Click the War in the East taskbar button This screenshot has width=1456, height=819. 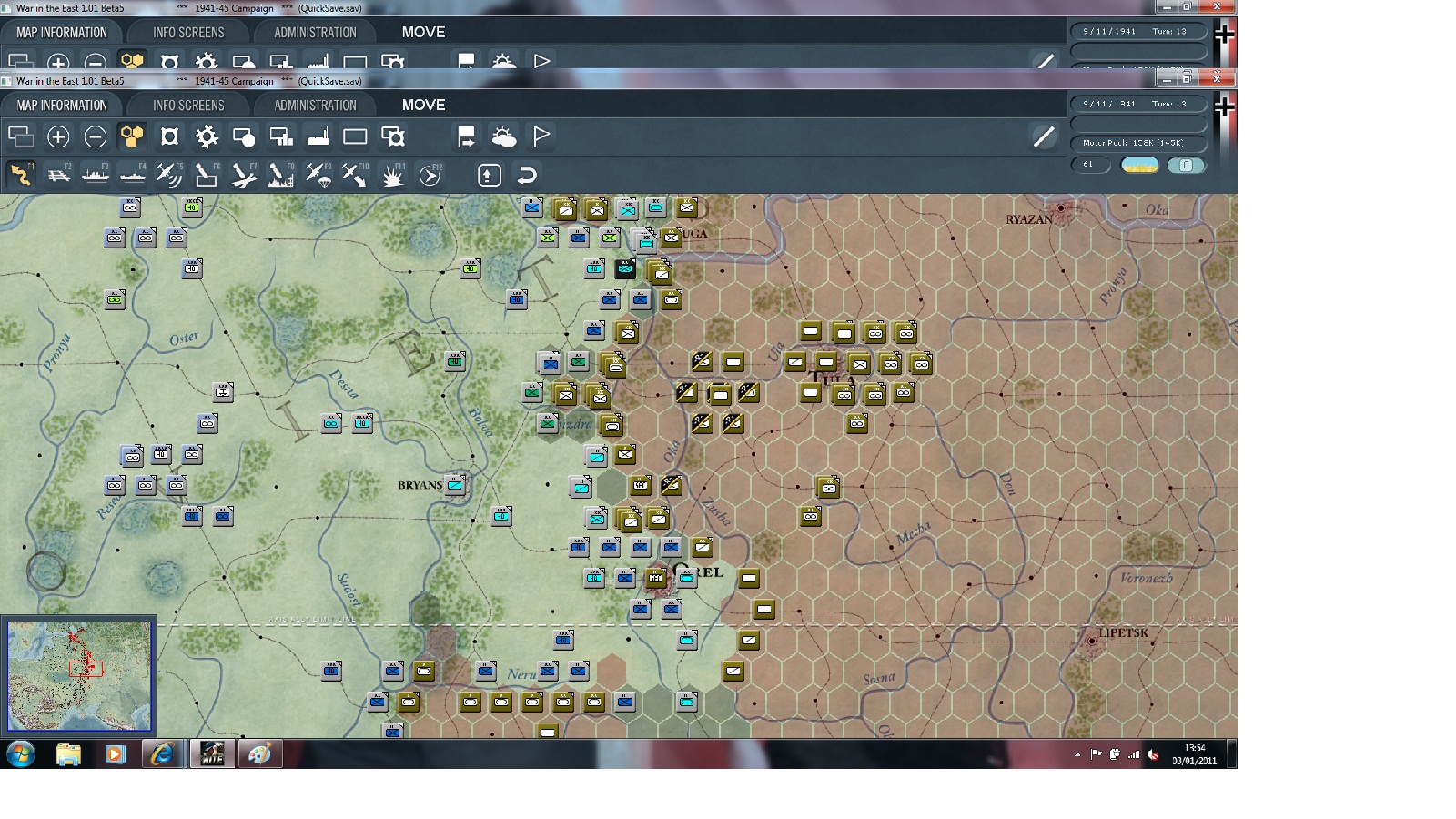point(212,754)
